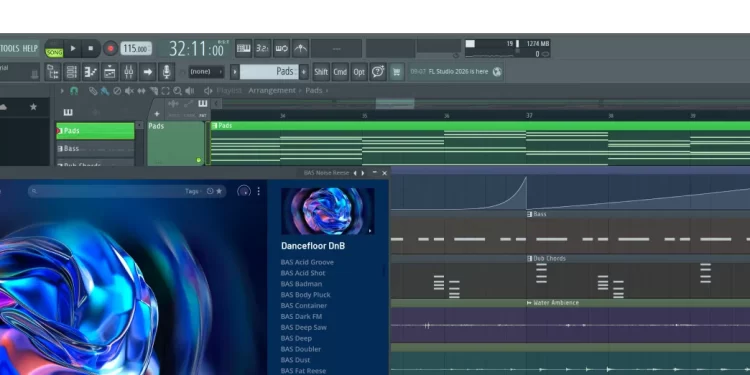750x375 pixels.
Task: Toggle the green mute LED on Pads track
Action: pyautogui.click(x=199, y=160)
